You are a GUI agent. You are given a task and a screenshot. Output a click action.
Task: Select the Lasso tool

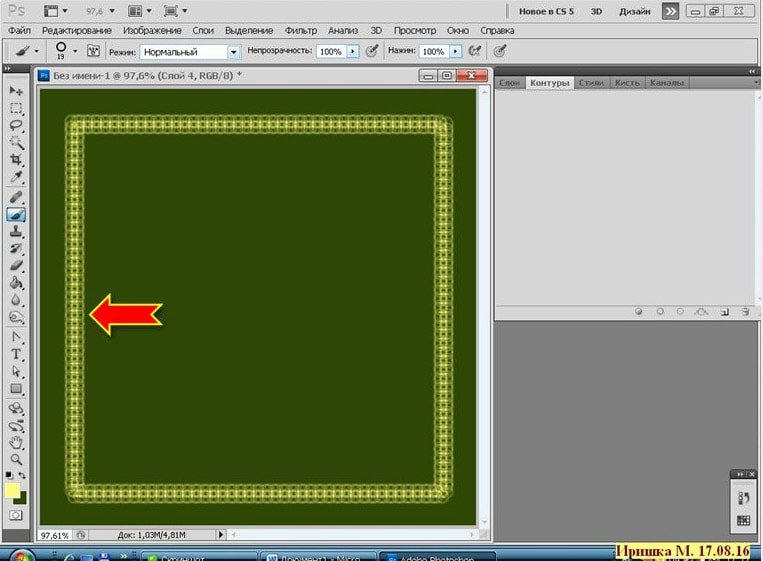pyautogui.click(x=16, y=125)
